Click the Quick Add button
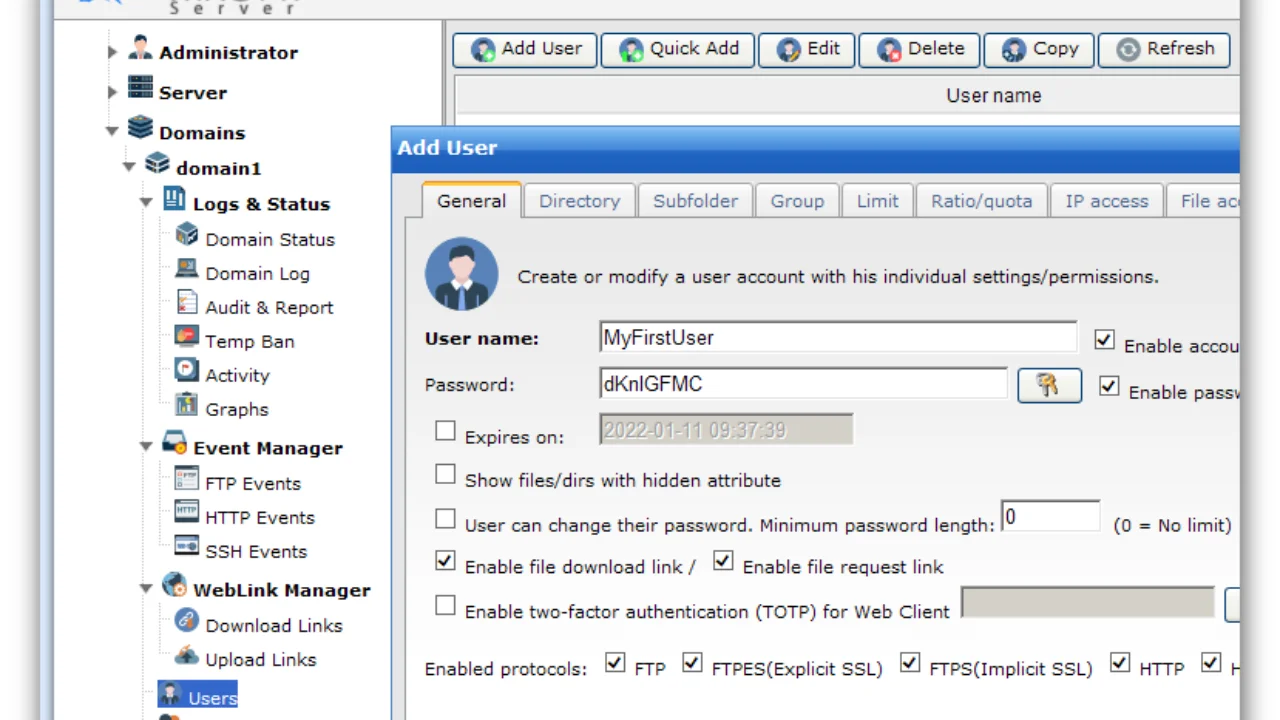1280x720 pixels. point(677,49)
